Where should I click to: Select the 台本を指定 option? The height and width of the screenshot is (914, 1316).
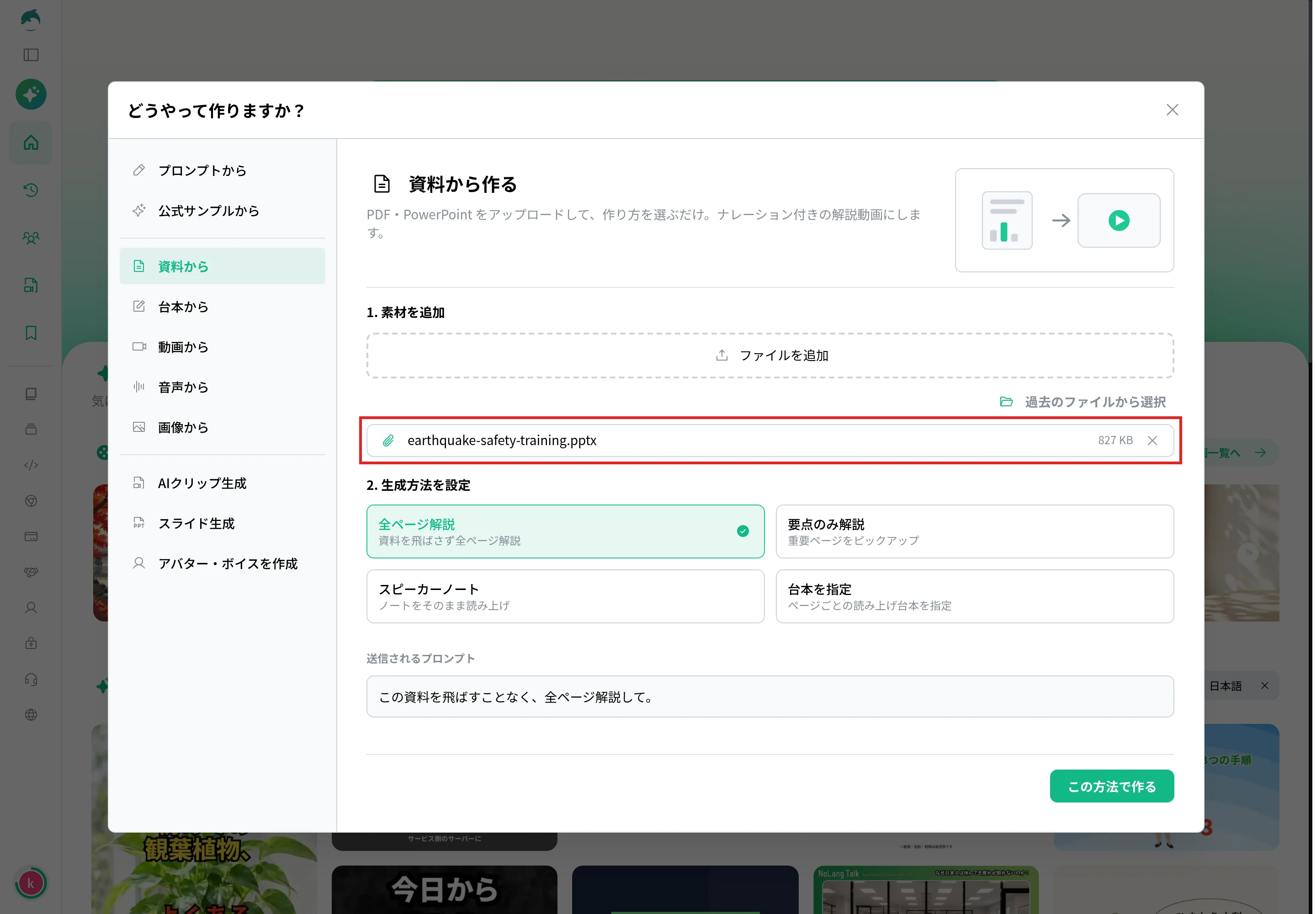(975, 596)
